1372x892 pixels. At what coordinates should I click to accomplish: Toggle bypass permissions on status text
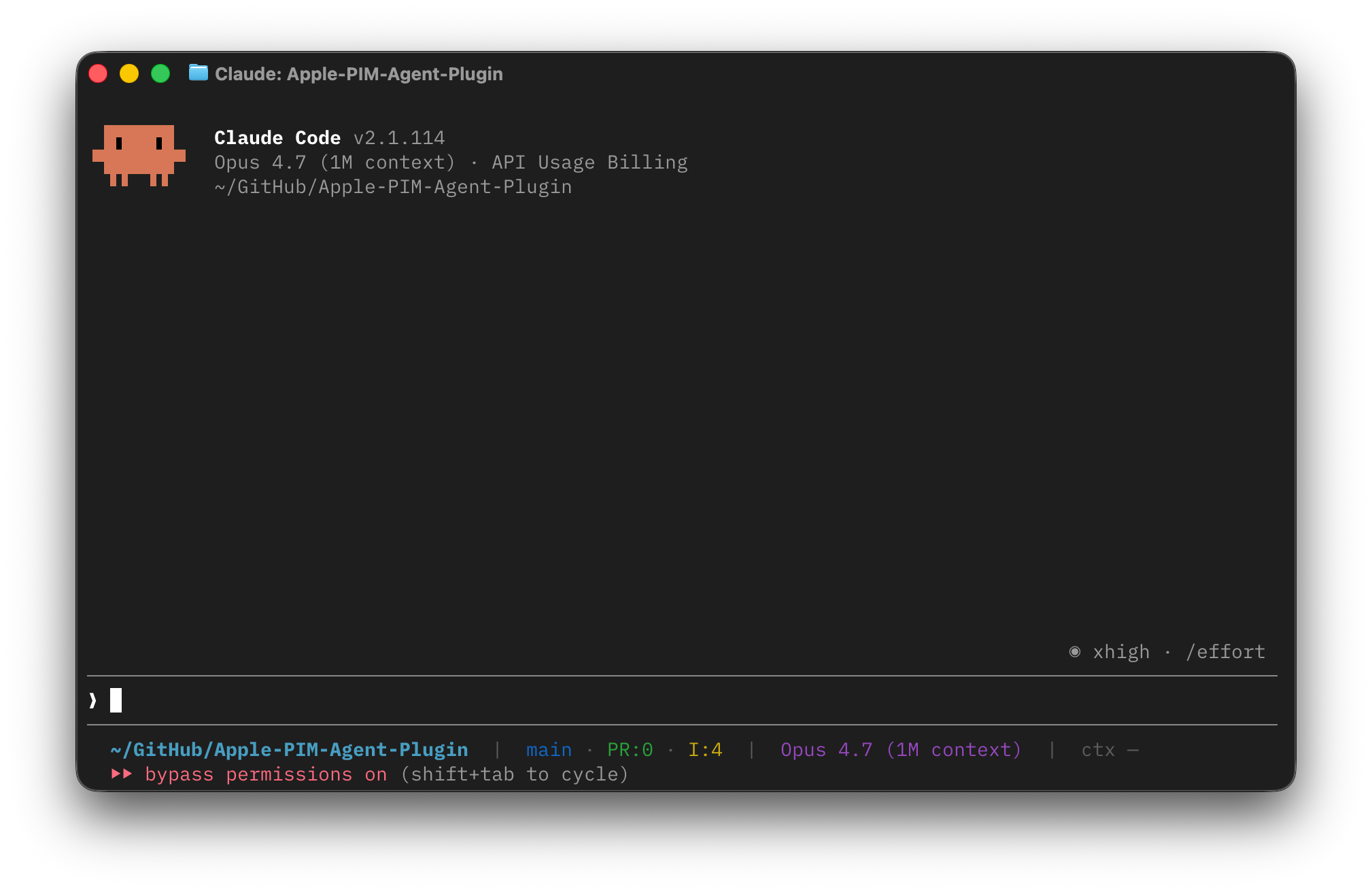coord(266,774)
